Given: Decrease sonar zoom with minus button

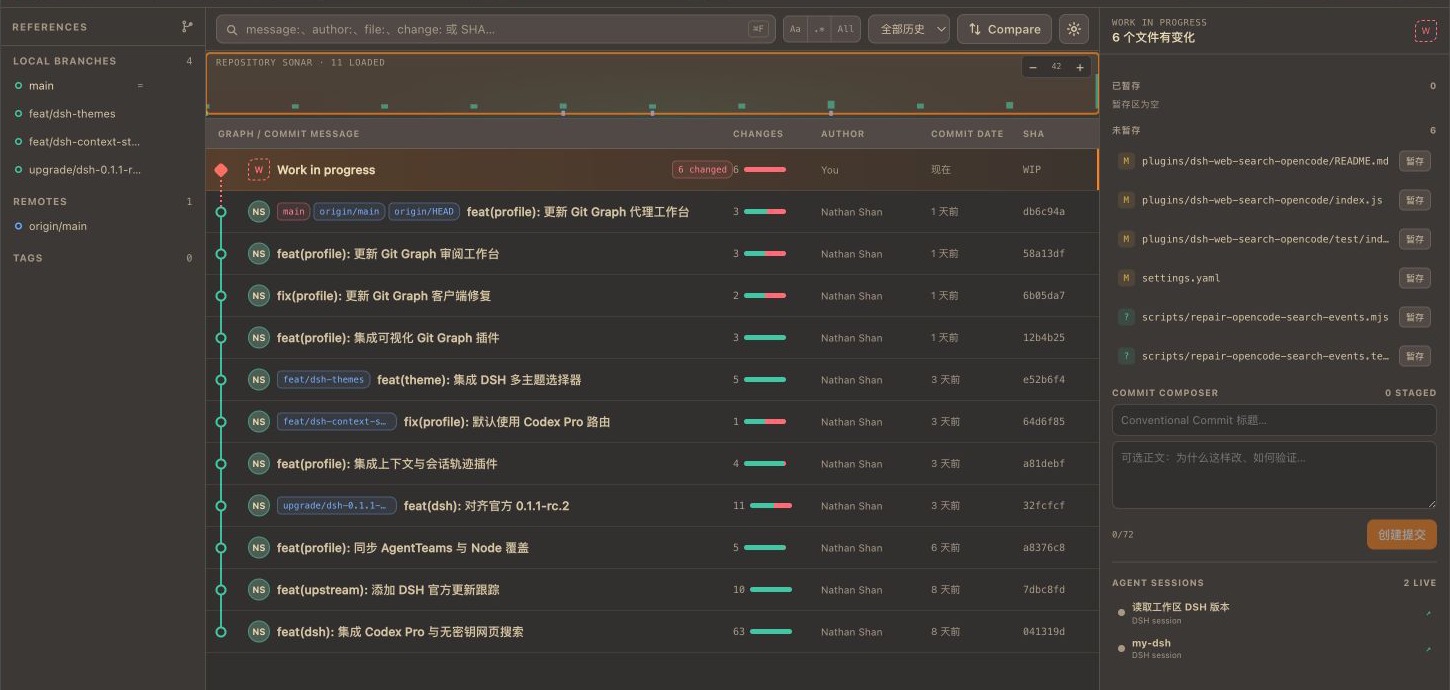Looking at the screenshot, I should 1033,67.
